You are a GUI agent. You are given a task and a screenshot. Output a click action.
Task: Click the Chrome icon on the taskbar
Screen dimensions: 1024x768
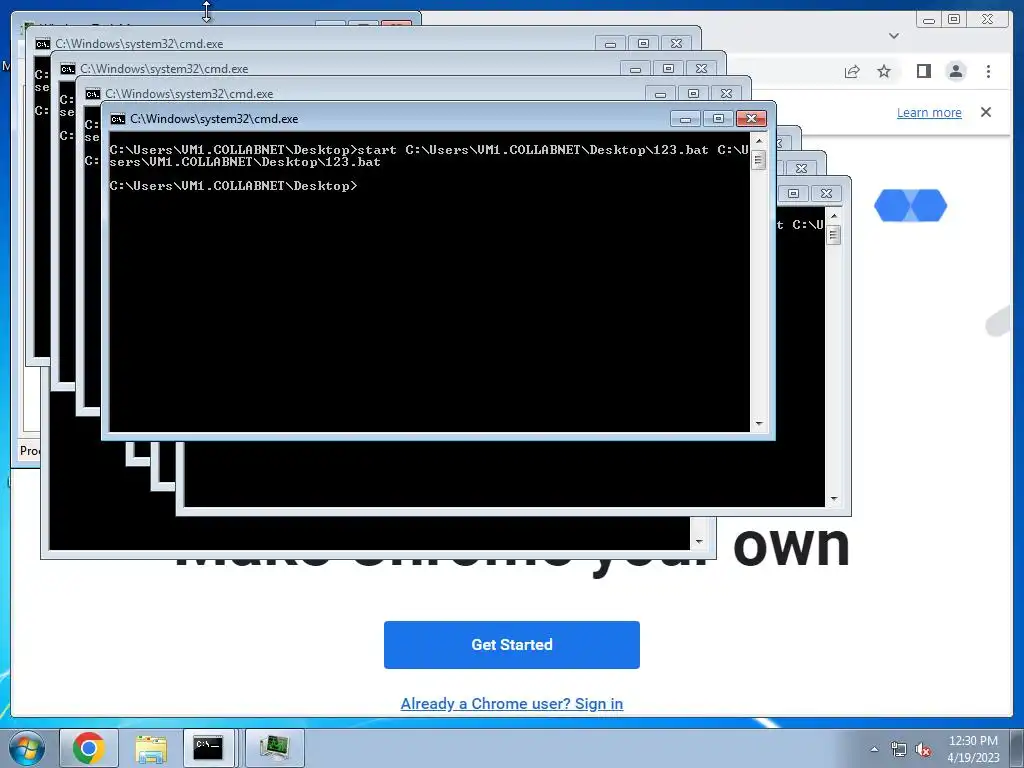(x=89, y=748)
